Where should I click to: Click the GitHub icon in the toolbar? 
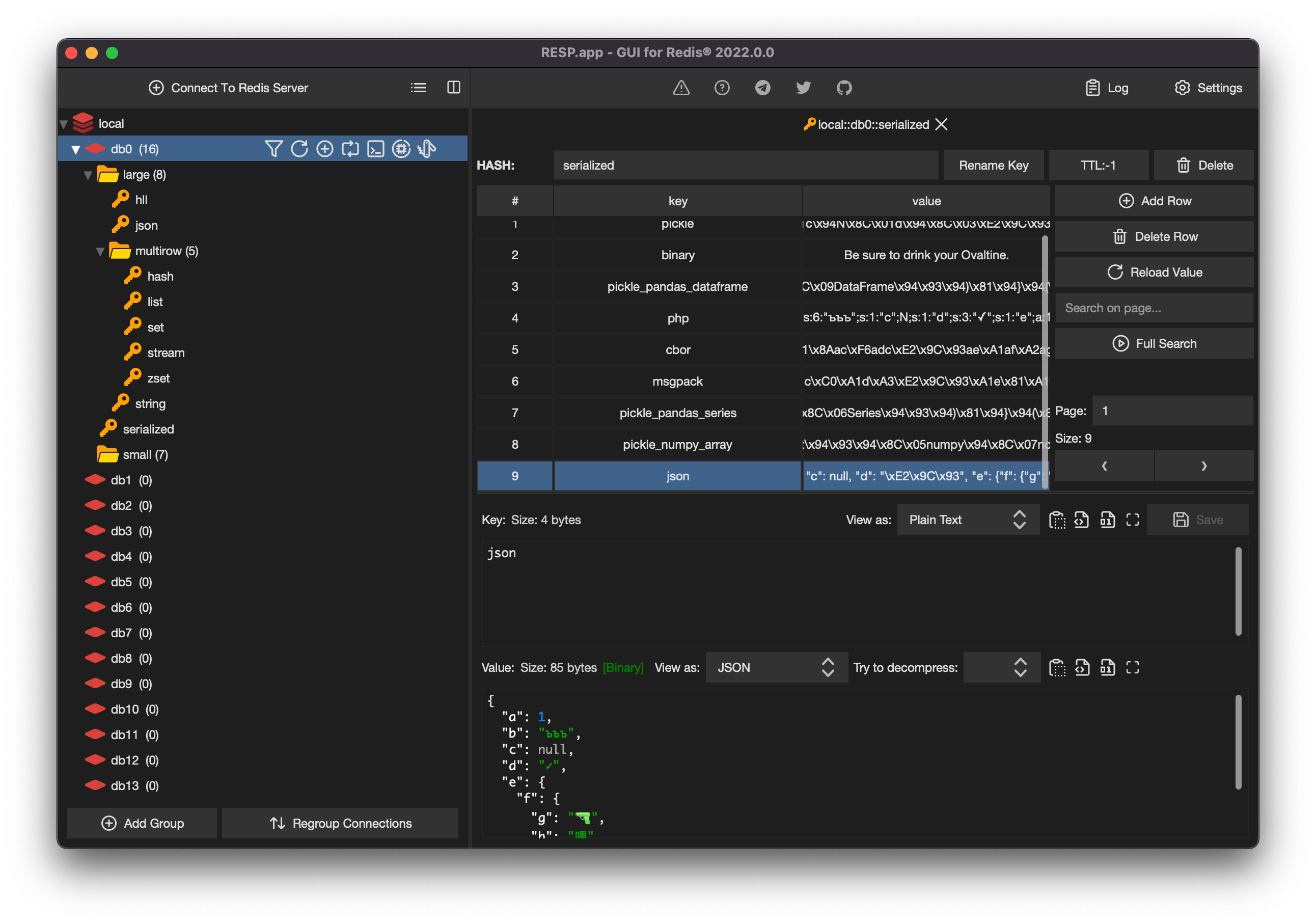tap(844, 88)
